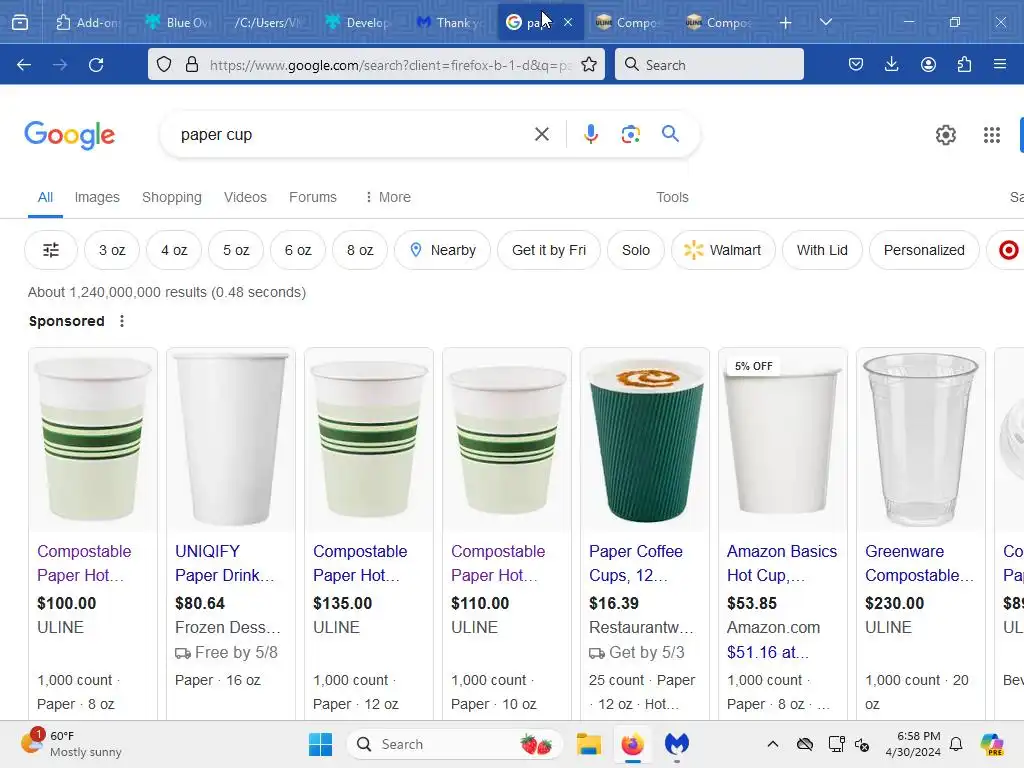Open the Firefox downloads panel

(891, 65)
